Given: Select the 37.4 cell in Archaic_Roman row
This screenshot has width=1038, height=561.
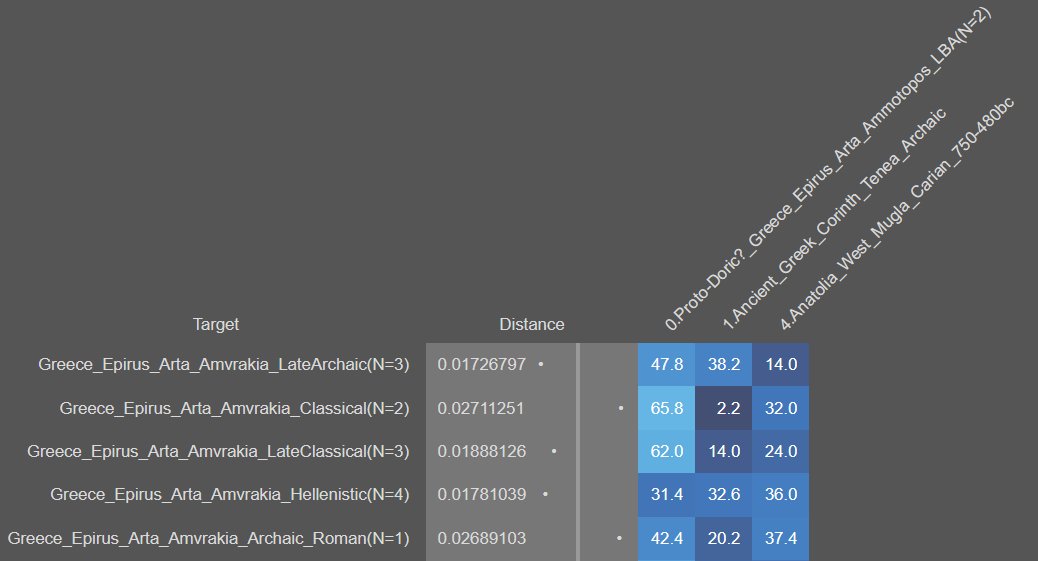Looking at the screenshot, I should (x=780, y=538).
